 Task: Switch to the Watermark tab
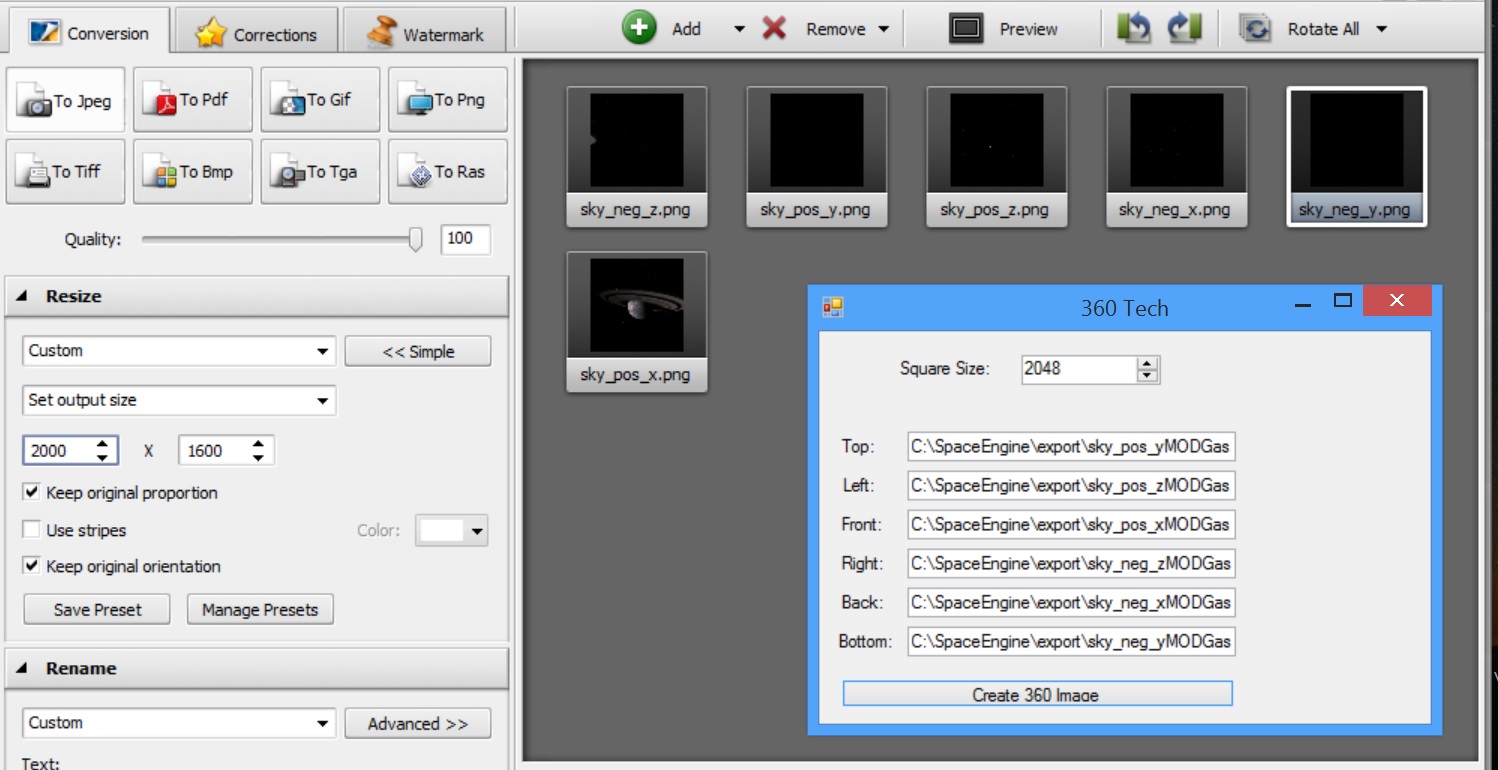pos(424,33)
